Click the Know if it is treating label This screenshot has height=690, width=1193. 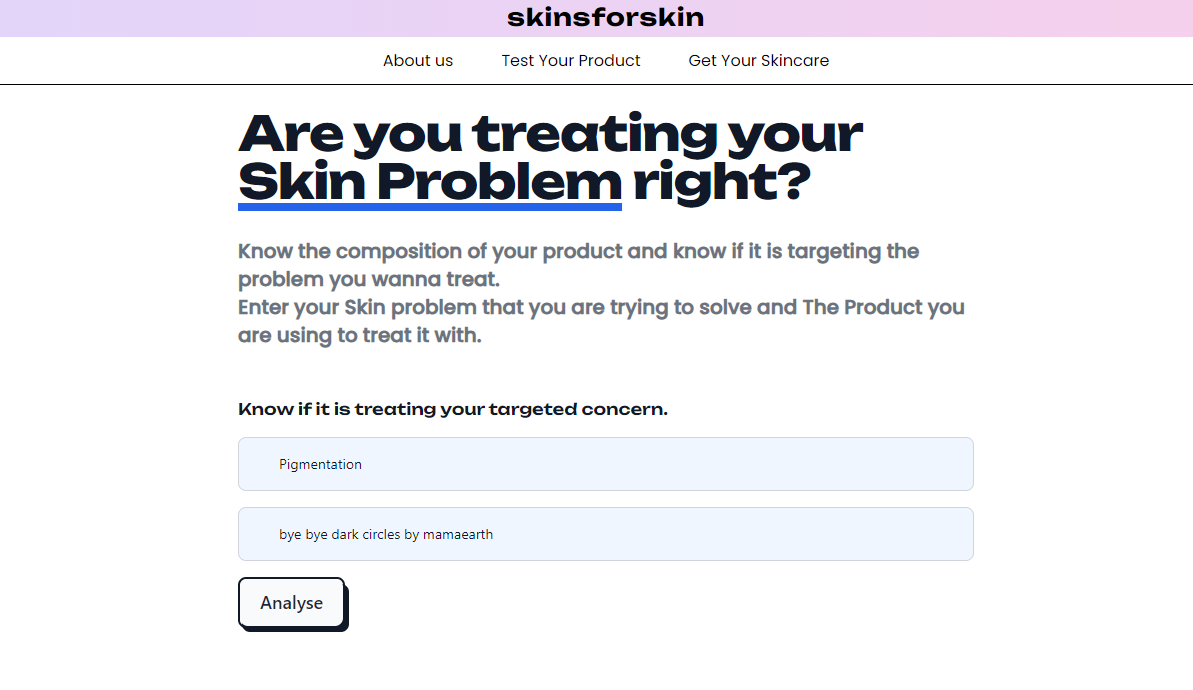pyautogui.click(x=453, y=409)
